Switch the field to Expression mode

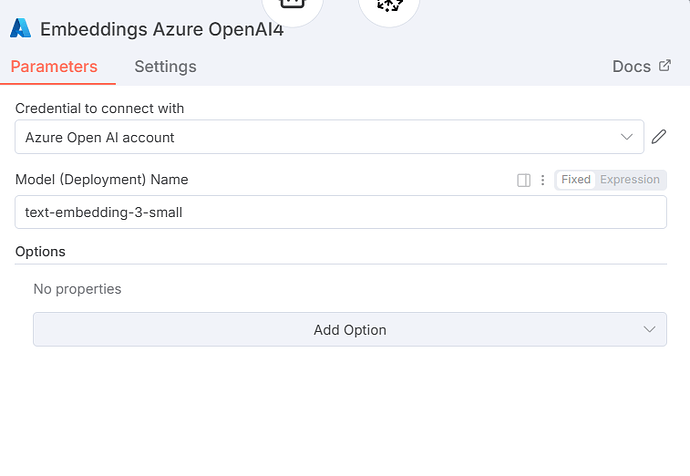(630, 180)
